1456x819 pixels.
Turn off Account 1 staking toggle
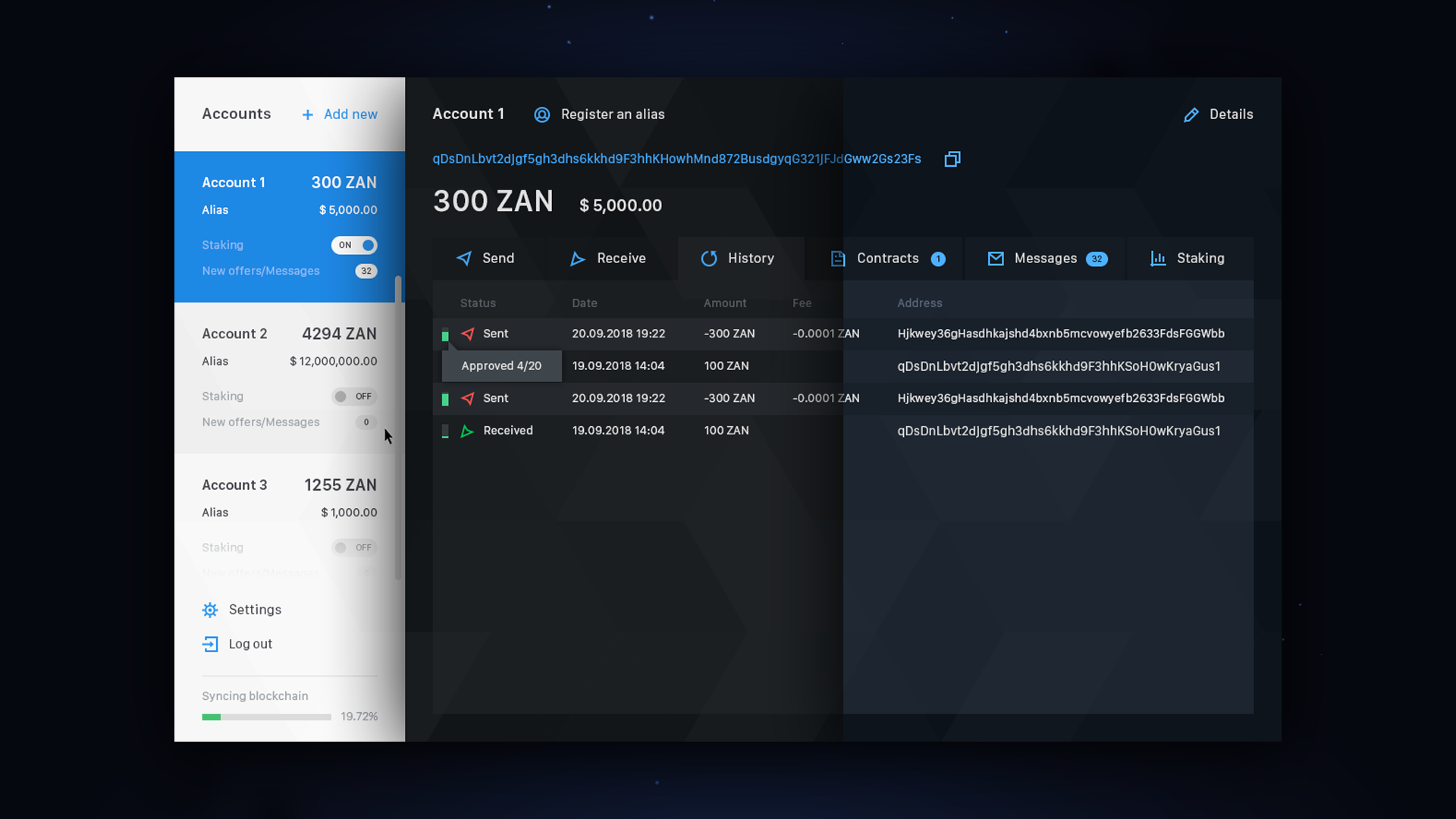354,245
